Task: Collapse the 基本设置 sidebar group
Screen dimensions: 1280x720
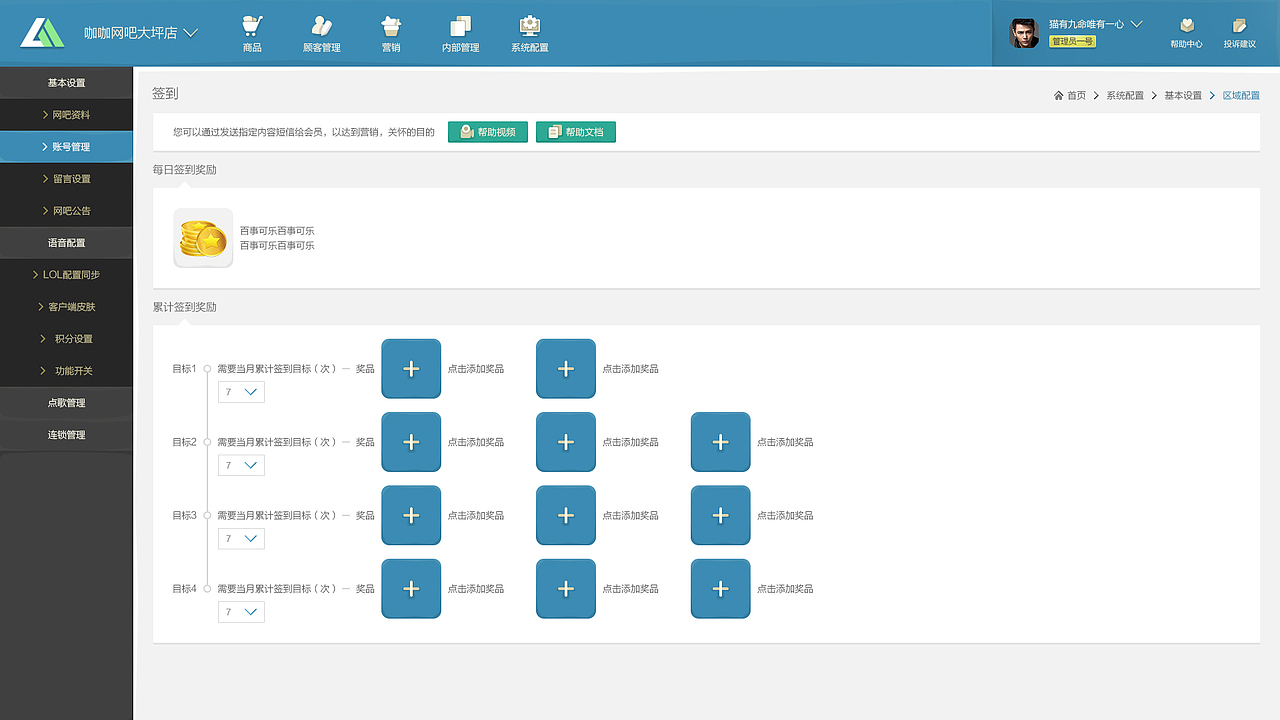Action: click(x=66, y=83)
